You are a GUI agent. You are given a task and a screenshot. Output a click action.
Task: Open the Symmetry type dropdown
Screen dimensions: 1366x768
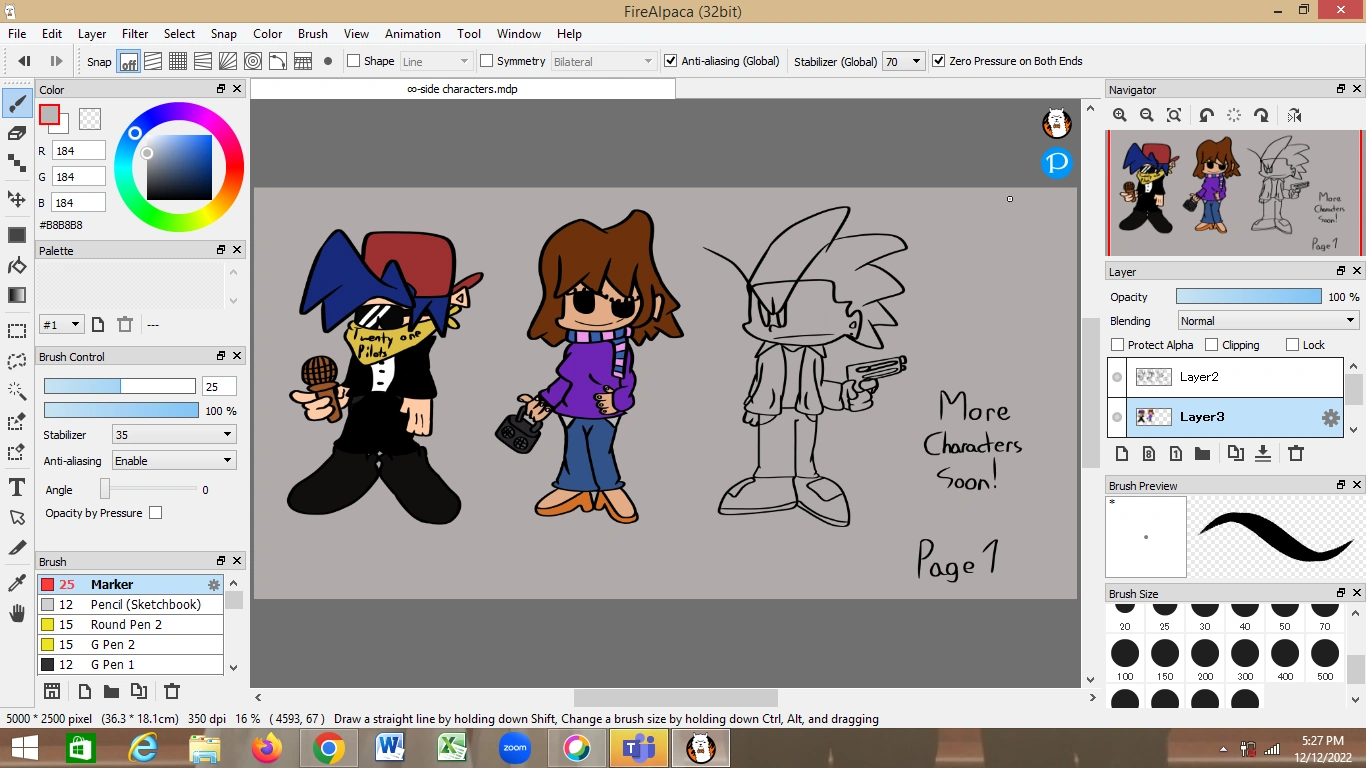pos(603,61)
